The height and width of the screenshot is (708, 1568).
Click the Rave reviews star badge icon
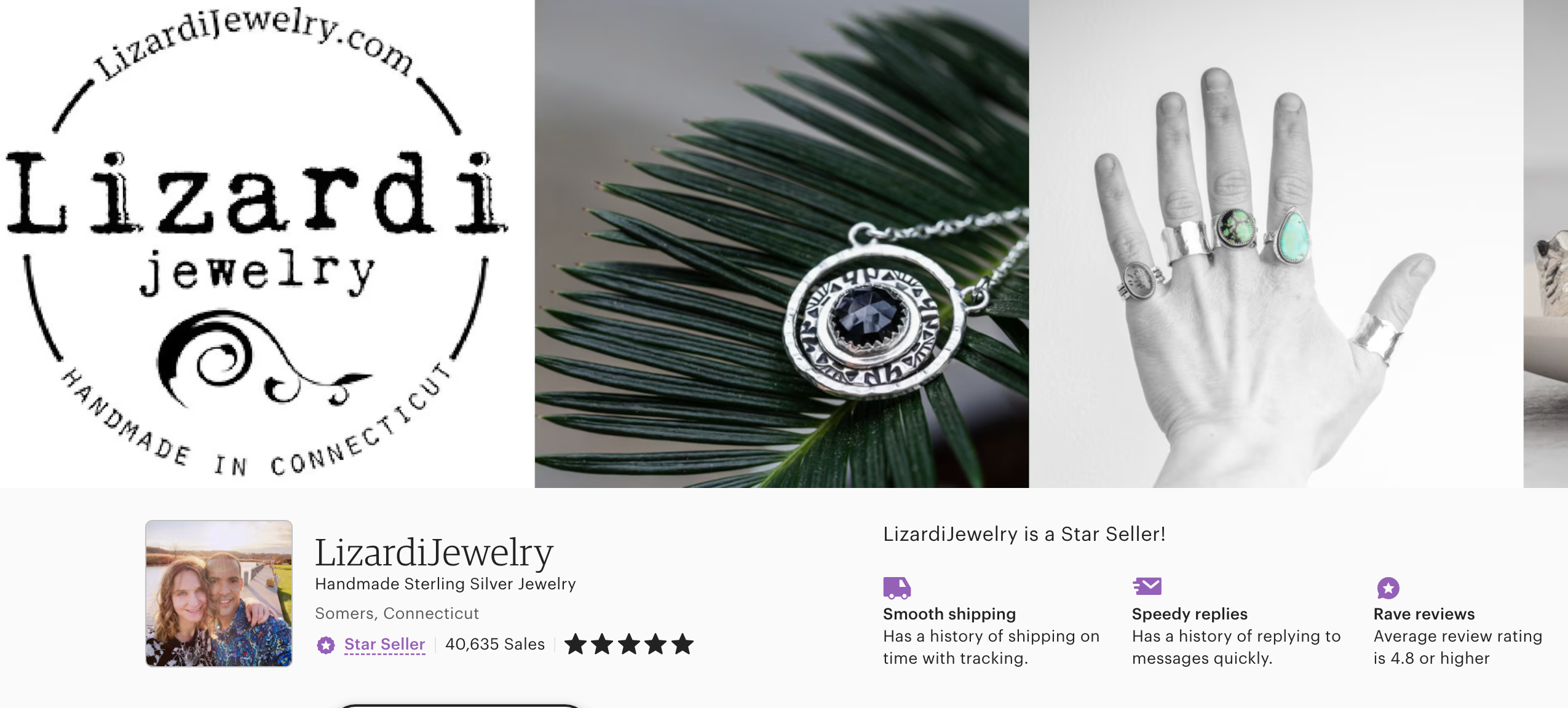(1388, 588)
